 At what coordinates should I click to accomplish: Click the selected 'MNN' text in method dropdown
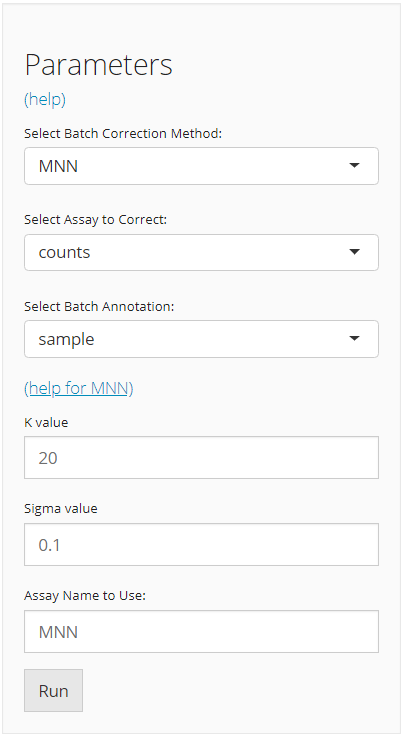(58, 166)
